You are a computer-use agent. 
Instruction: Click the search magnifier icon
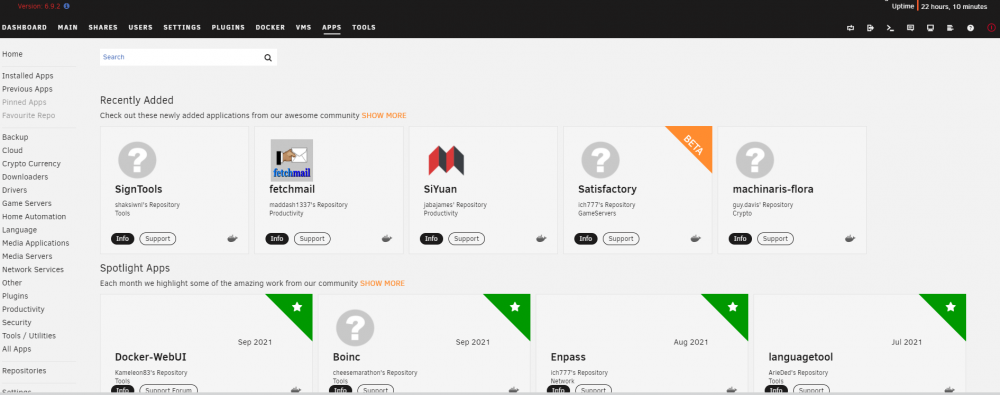268,57
